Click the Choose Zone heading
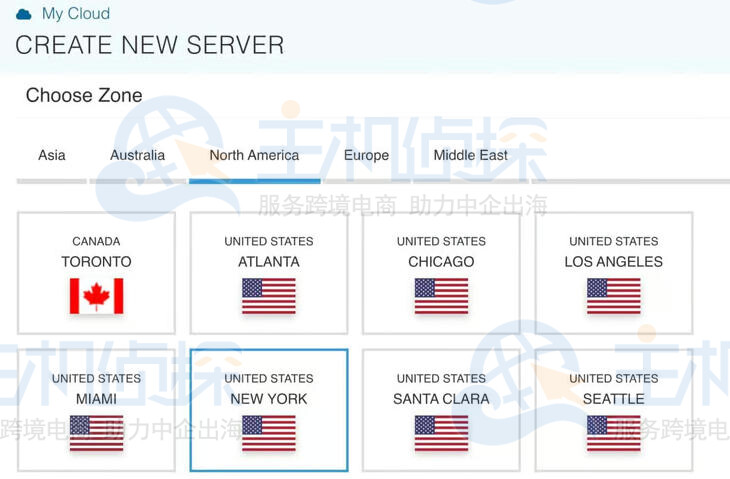The image size is (730, 479). click(x=84, y=95)
